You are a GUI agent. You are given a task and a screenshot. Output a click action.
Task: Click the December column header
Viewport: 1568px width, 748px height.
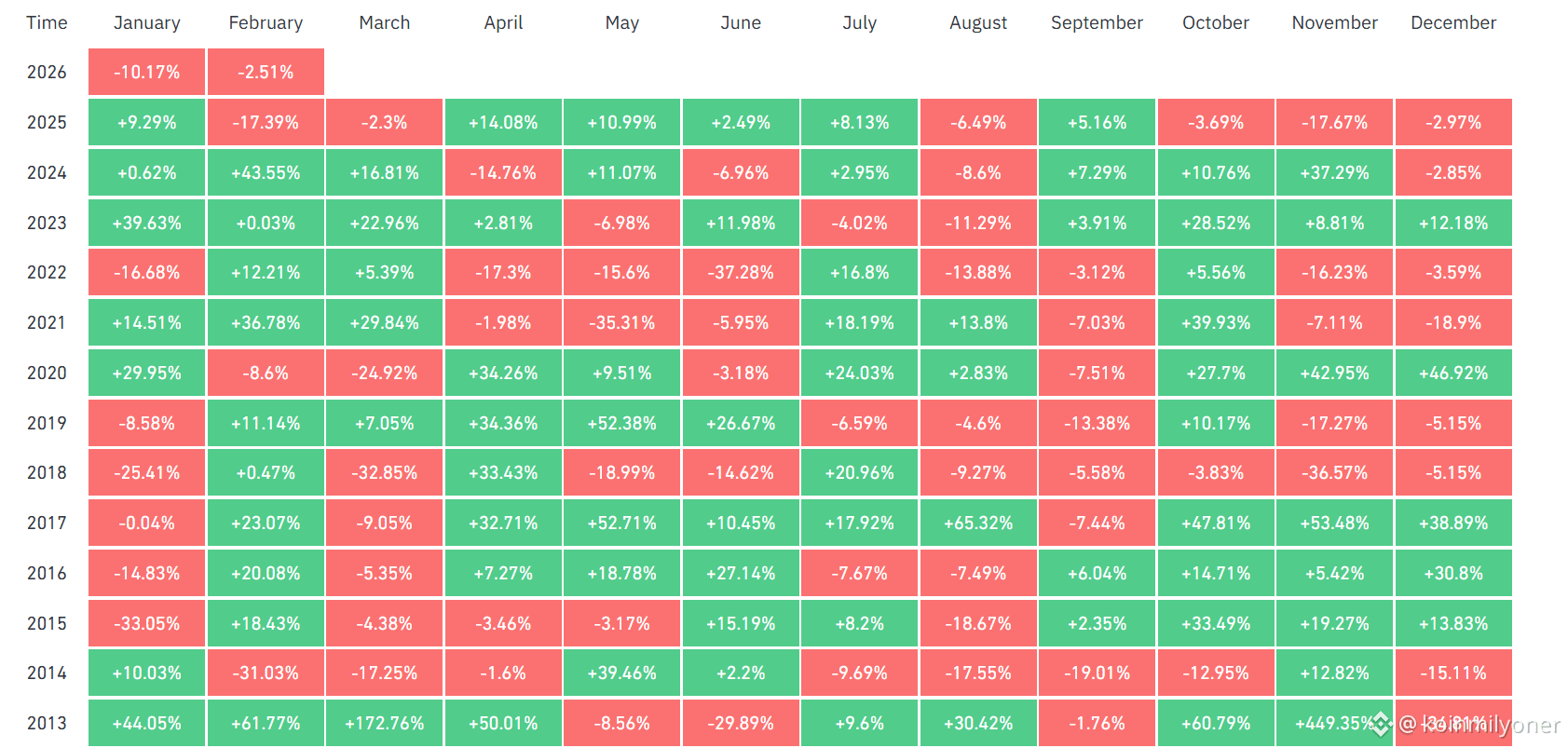coord(1452,22)
